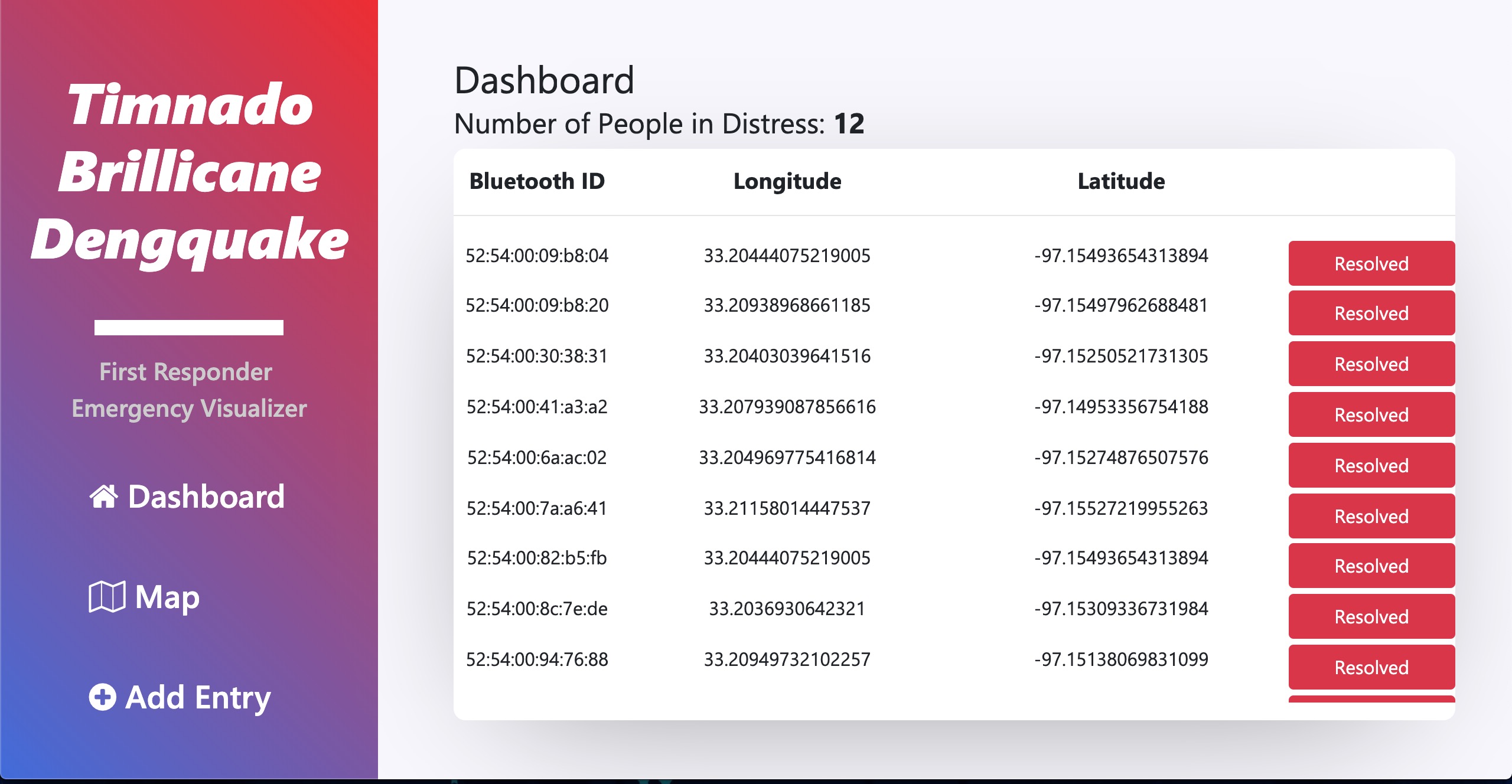The width and height of the screenshot is (1512, 784).
Task: Click the folded map icon in sidebar
Action: (x=107, y=597)
